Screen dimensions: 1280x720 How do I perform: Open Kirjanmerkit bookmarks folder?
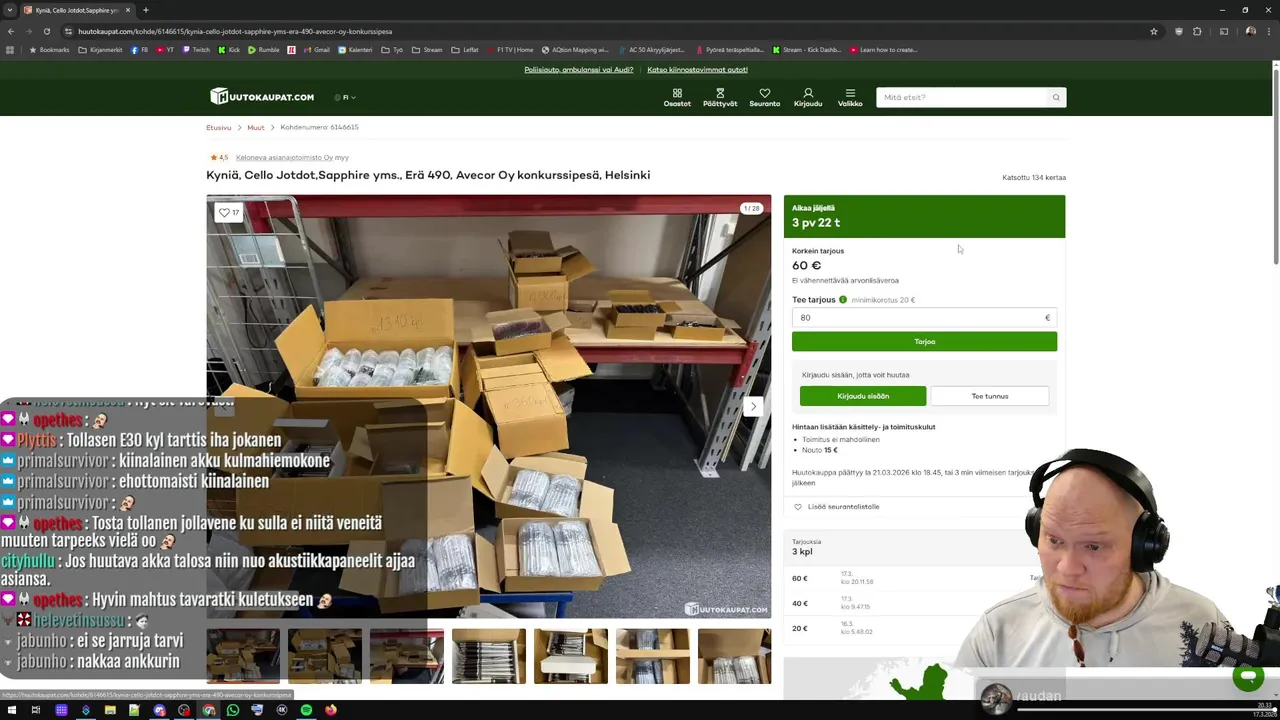(x=100, y=50)
